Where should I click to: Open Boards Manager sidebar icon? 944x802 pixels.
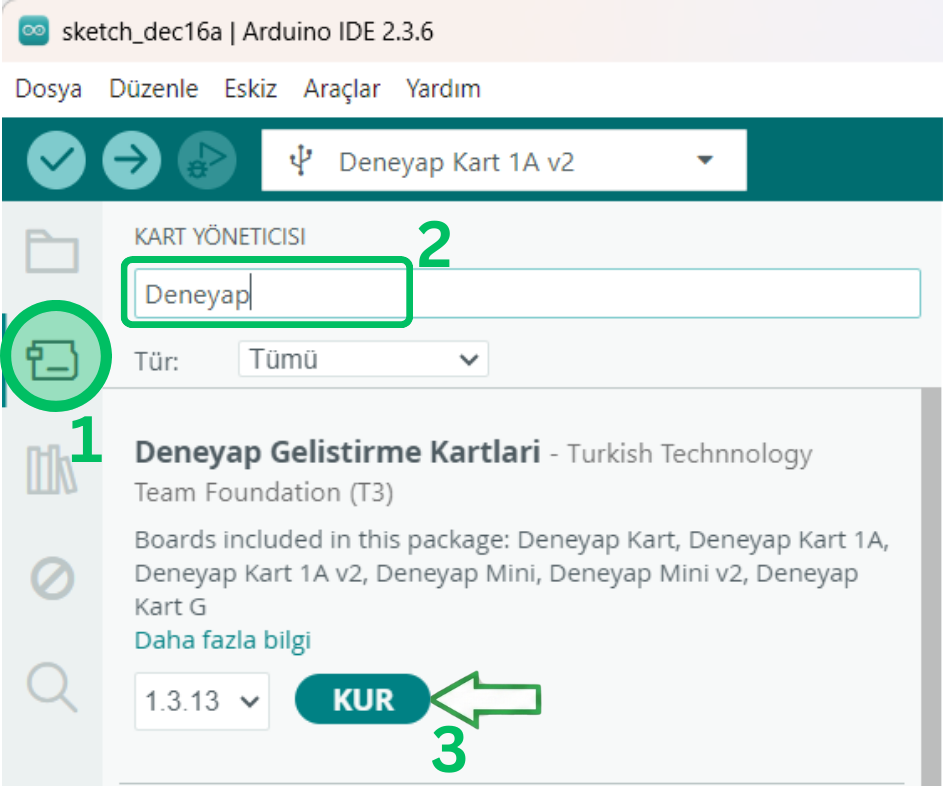[x=52, y=360]
